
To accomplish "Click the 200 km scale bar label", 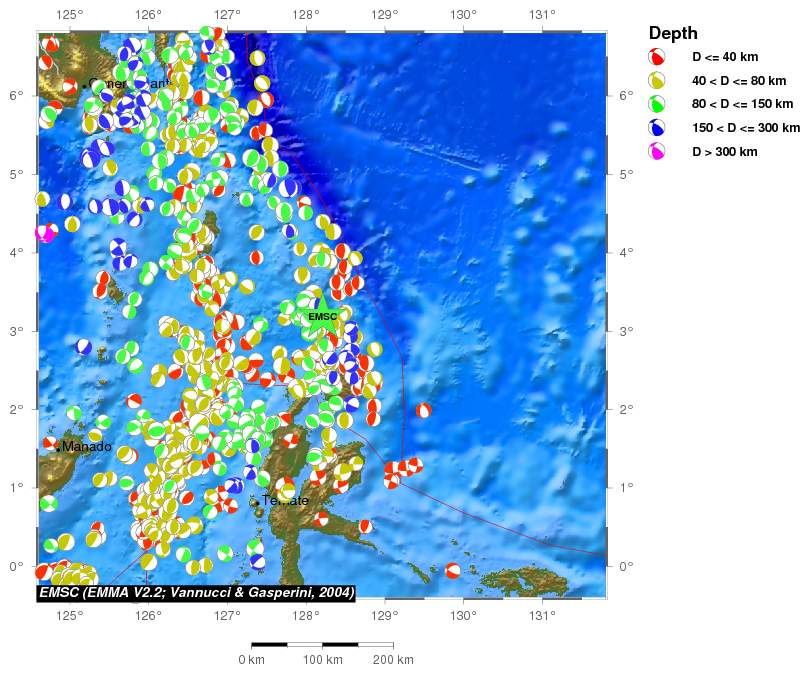I will (x=393, y=660).
